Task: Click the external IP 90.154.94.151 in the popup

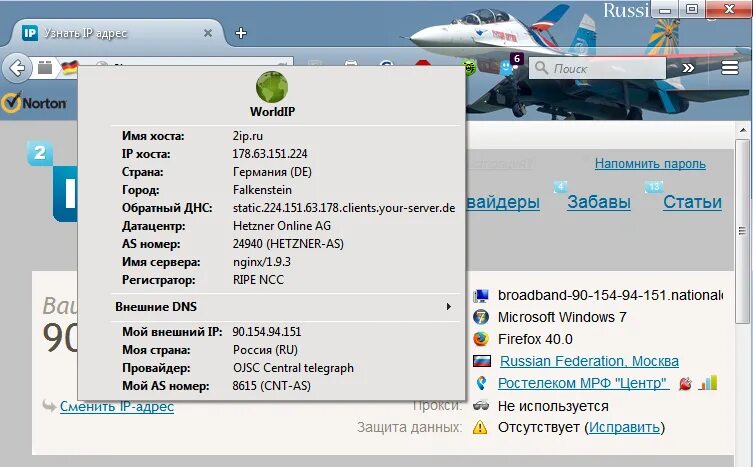Action: click(267, 332)
